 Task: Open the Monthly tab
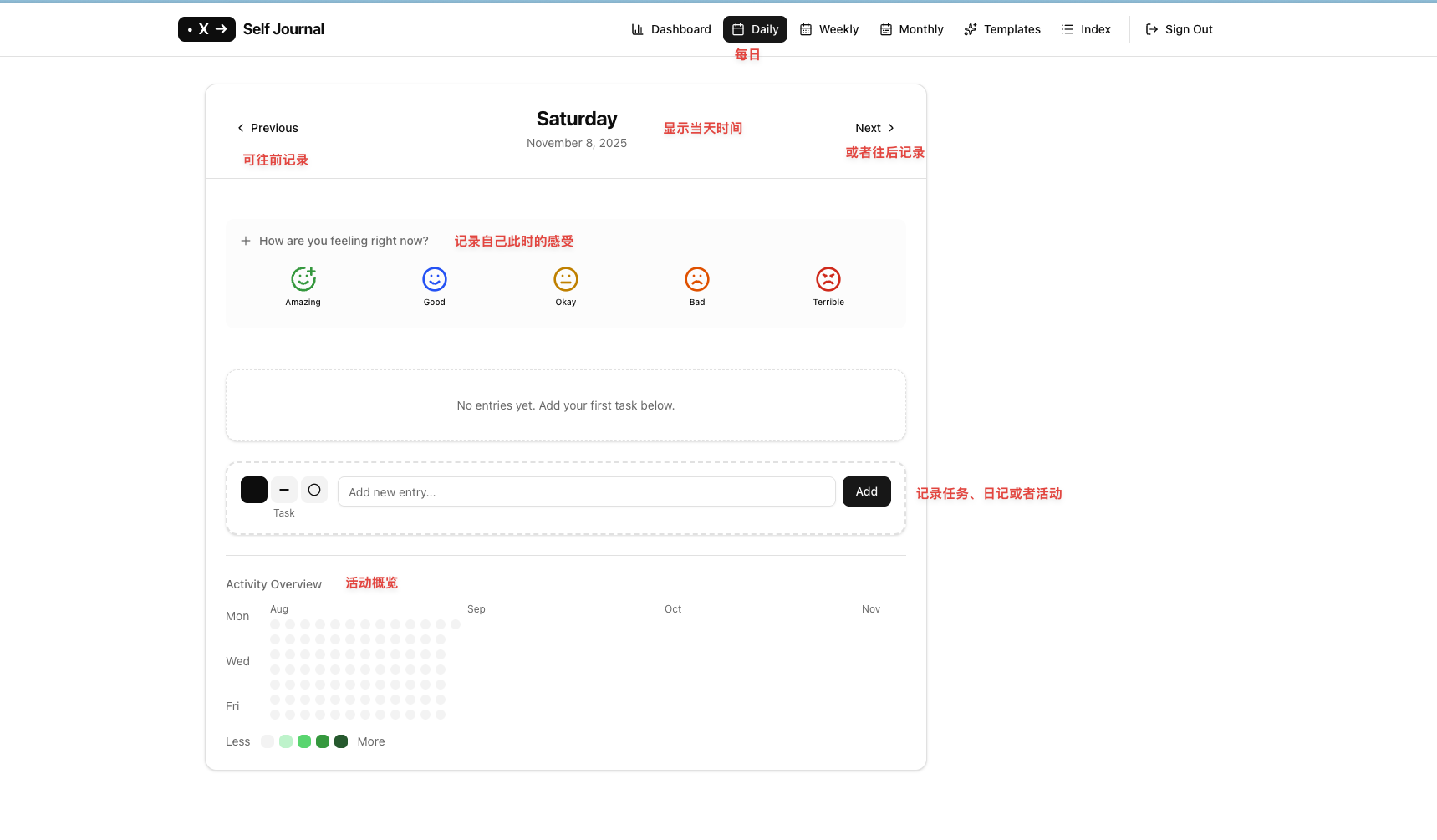pyautogui.click(x=912, y=29)
